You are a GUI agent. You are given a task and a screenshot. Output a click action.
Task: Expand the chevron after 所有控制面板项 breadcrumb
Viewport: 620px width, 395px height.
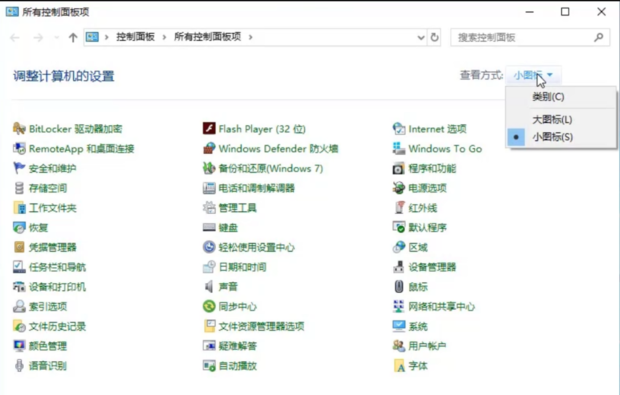tap(250, 37)
